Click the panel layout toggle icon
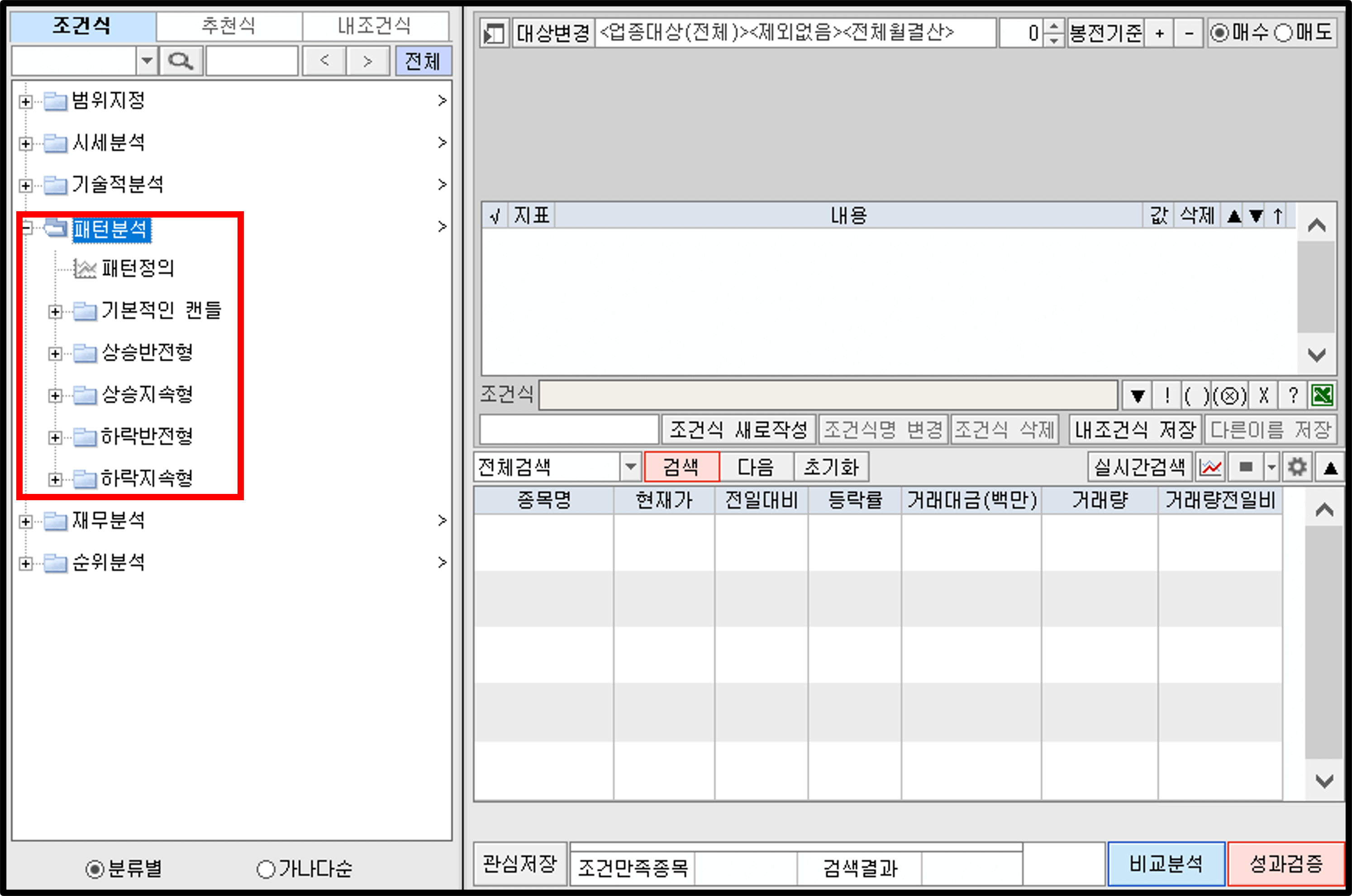Viewport: 1352px width, 896px height. 493,33
